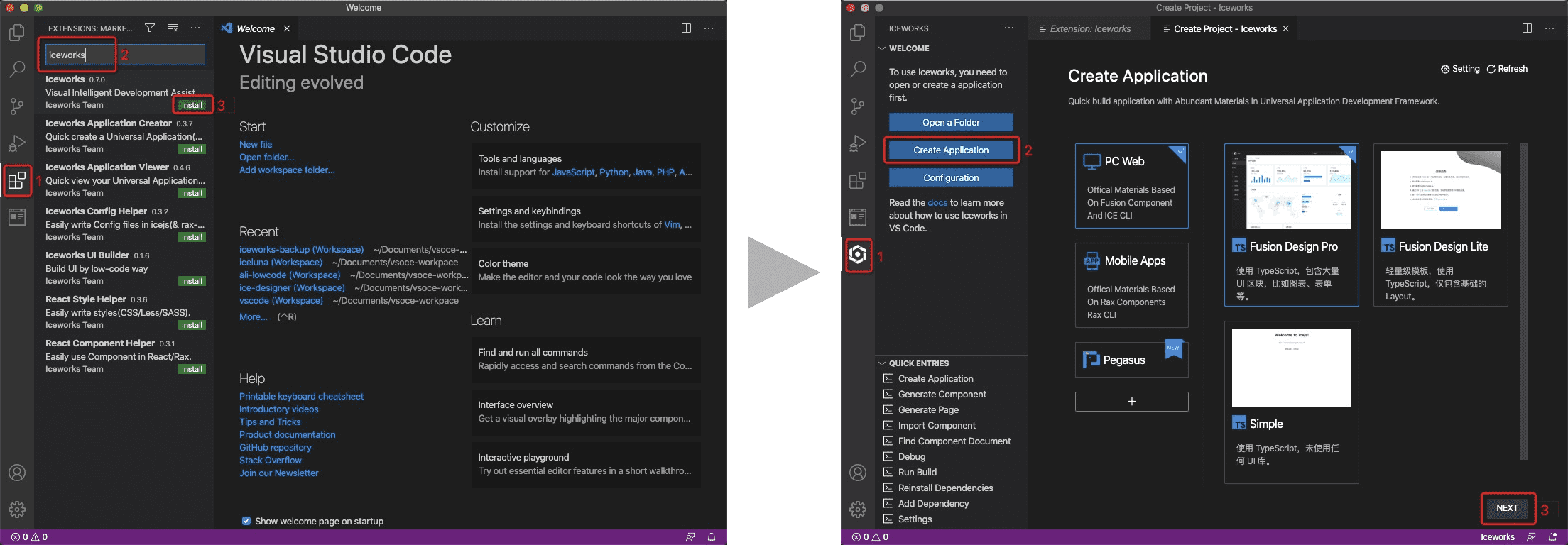The height and width of the screenshot is (545, 1568).
Task: Select the Mobile Apps scaffold card
Action: point(1131,285)
